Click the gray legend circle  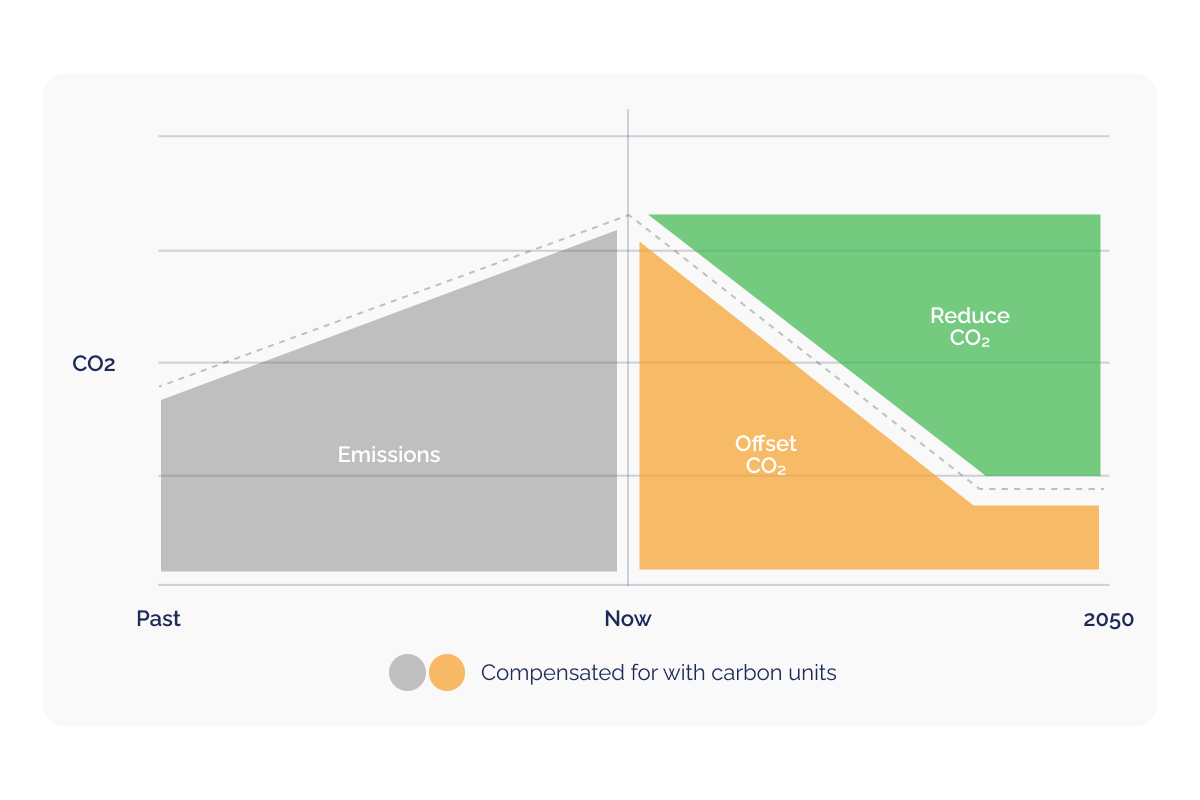tap(407, 673)
